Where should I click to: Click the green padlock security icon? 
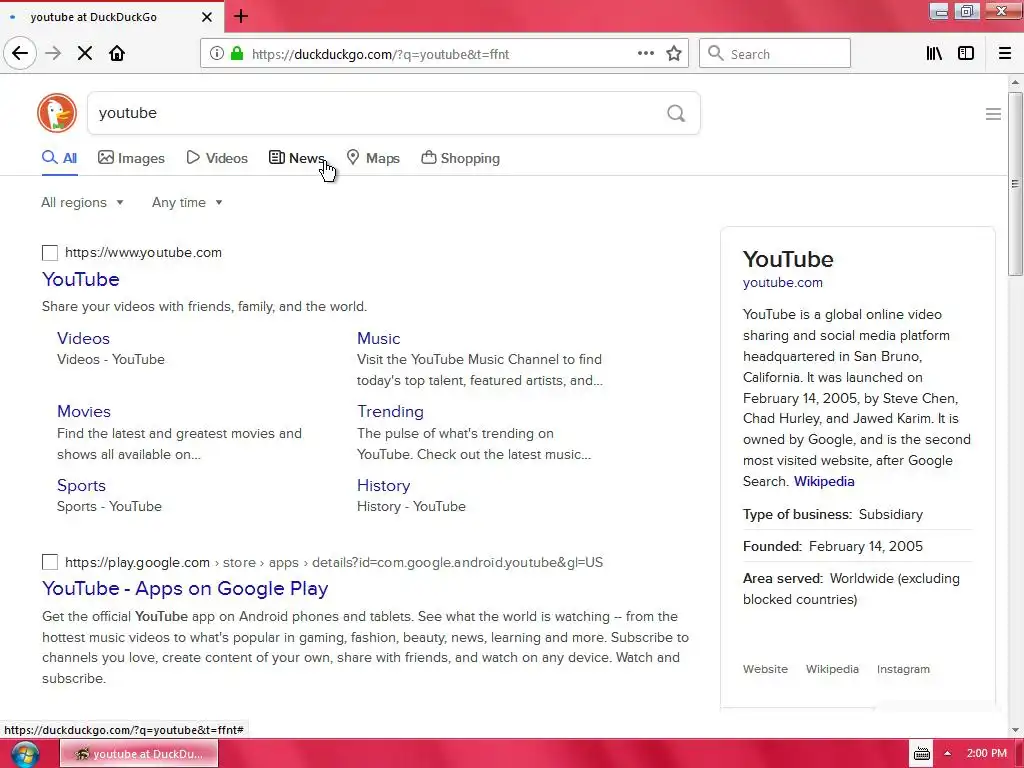point(237,54)
